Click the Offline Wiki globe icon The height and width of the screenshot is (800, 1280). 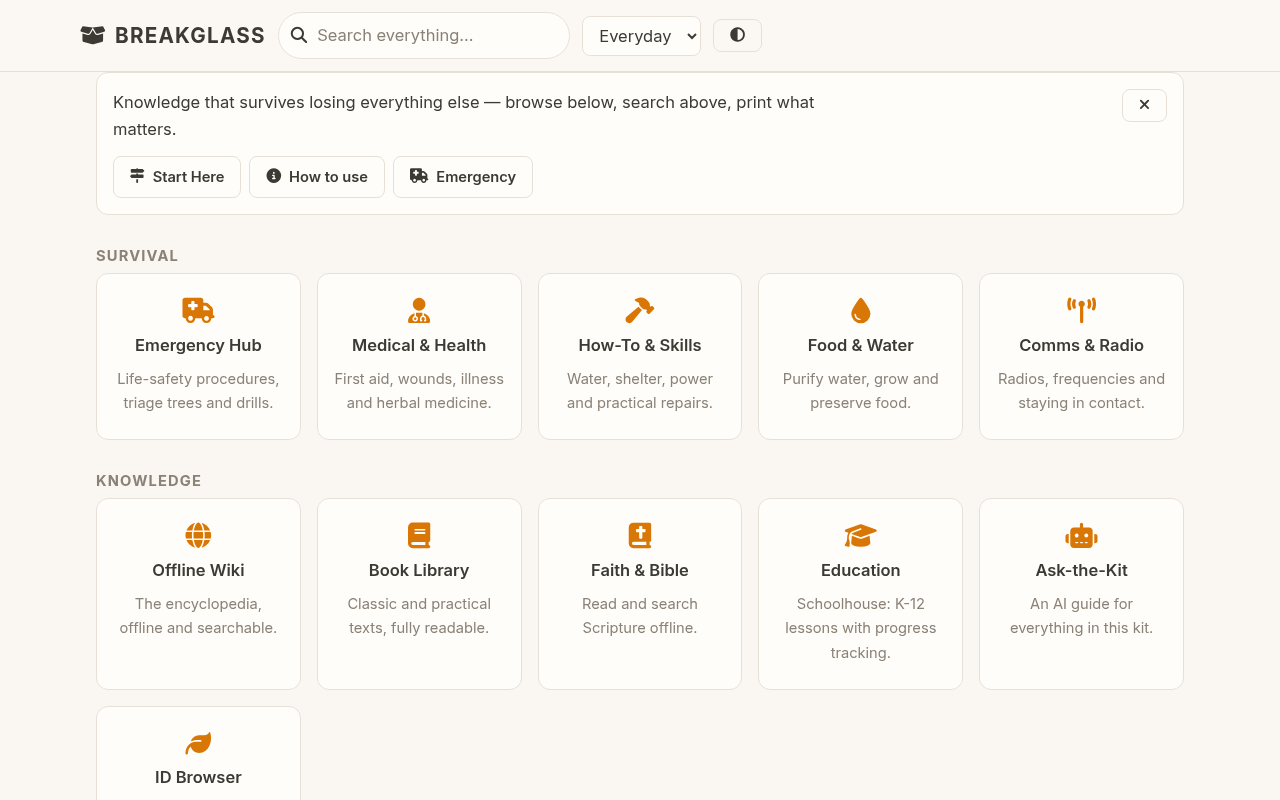[x=198, y=535]
